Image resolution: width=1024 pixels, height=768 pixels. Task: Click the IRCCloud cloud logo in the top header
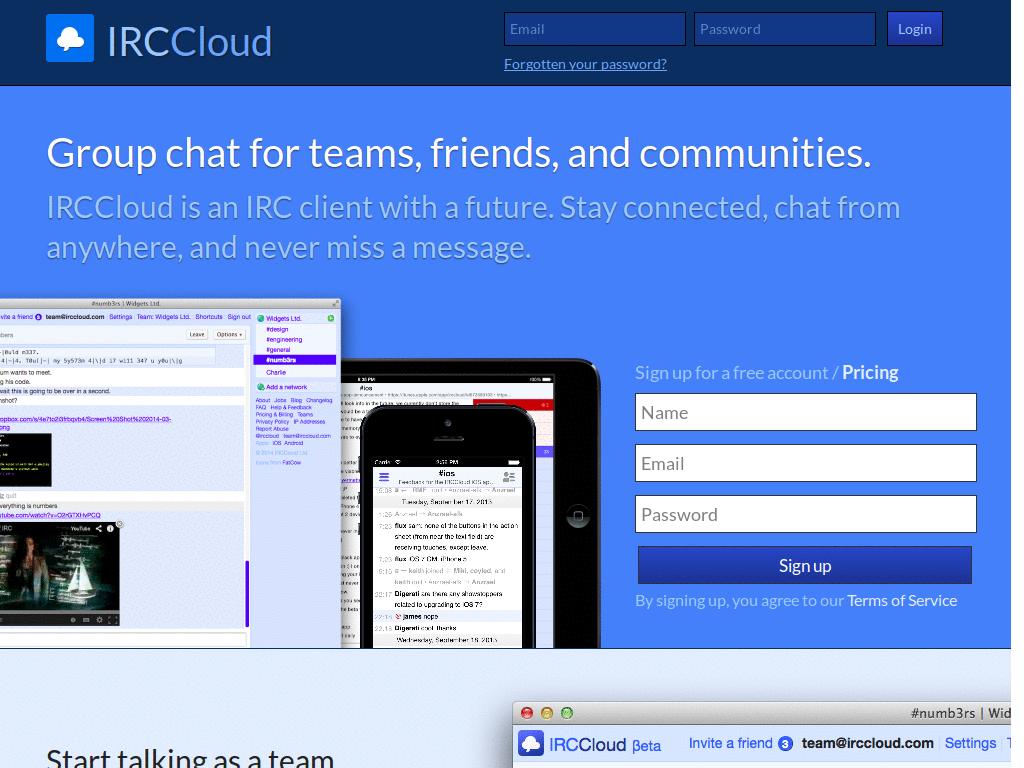(x=69, y=38)
